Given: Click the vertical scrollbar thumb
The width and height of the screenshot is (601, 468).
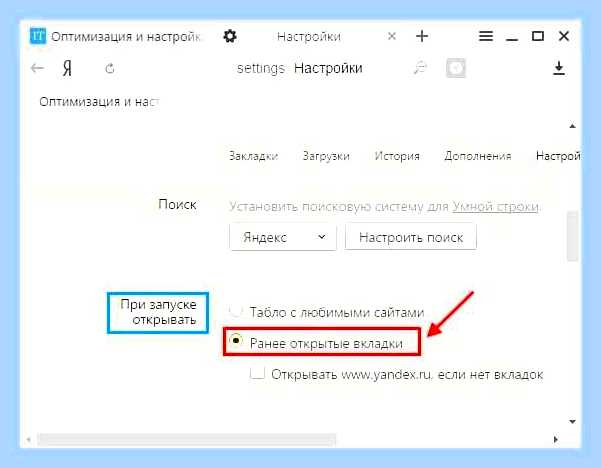Looking at the screenshot, I should pyautogui.click(x=572, y=236).
